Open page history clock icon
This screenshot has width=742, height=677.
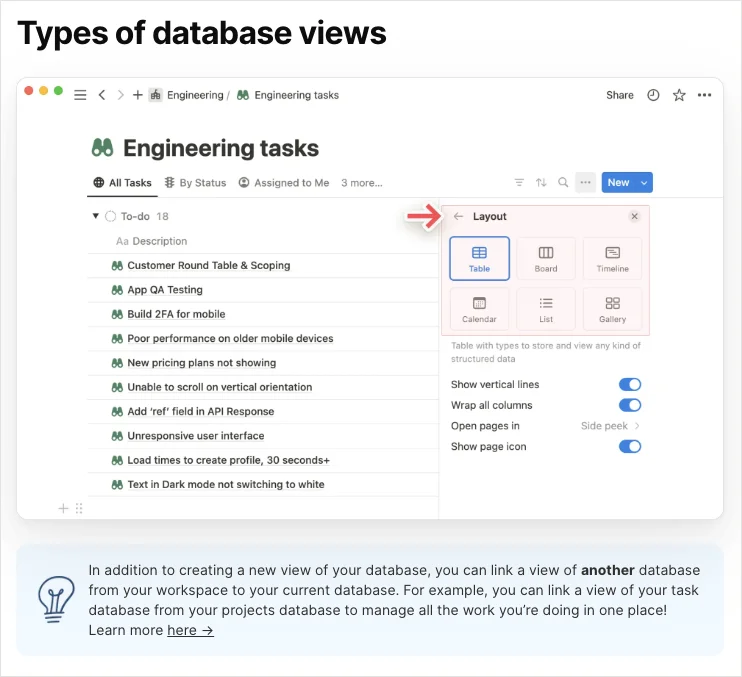point(653,95)
